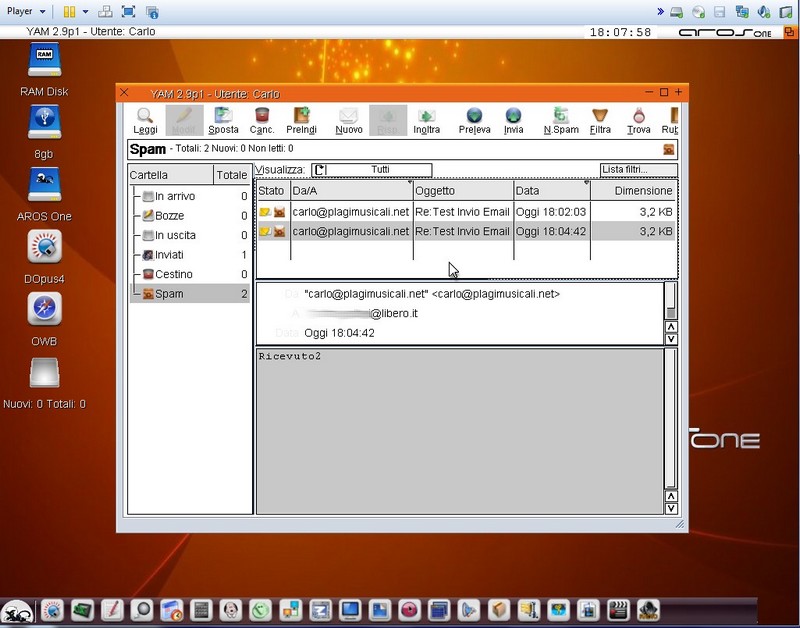Image resolution: width=800 pixels, height=628 pixels.
Task: Forward the message using Inoltra
Action: (x=426, y=120)
